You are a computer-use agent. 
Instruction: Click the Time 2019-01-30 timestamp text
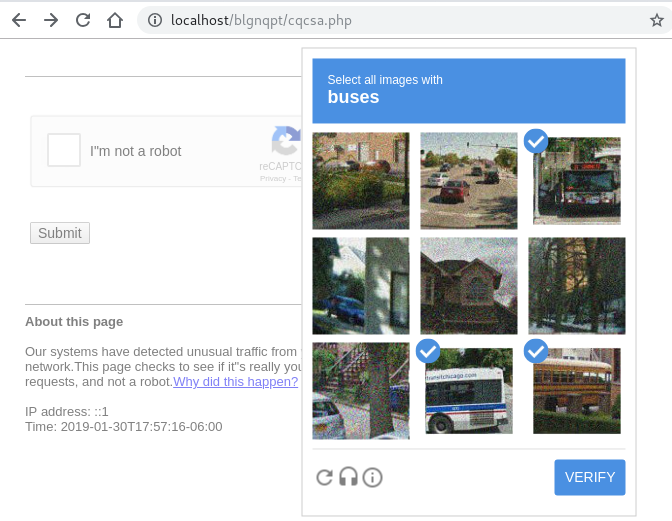click(124, 427)
